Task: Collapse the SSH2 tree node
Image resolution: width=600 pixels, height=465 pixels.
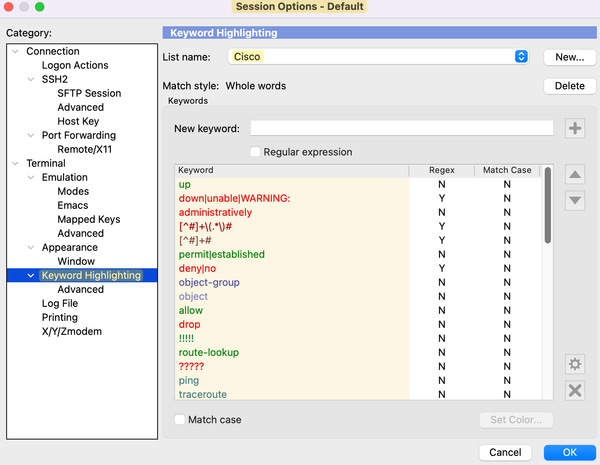Action: click(x=30, y=80)
